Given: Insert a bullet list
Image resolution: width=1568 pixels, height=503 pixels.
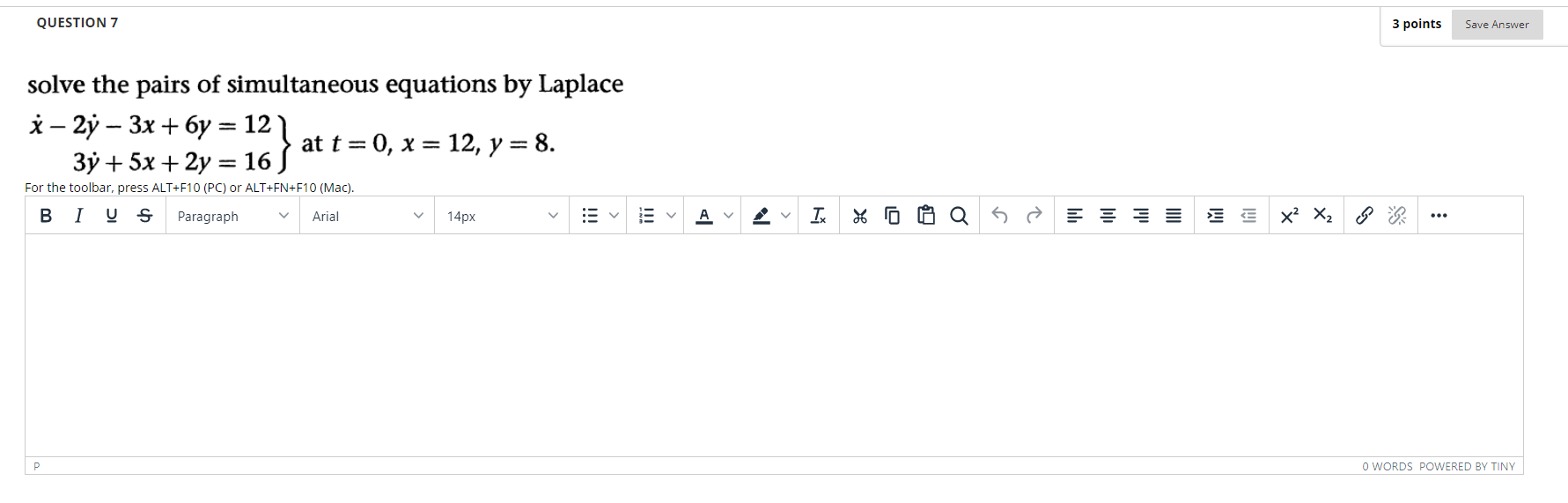Looking at the screenshot, I should pos(590,216).
